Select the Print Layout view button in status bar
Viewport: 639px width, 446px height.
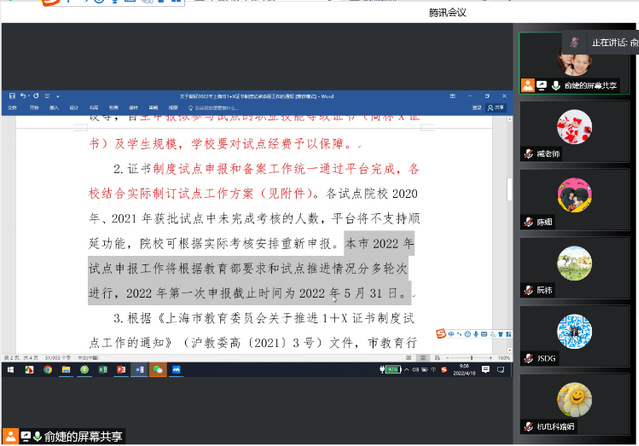tap(423, 358)
